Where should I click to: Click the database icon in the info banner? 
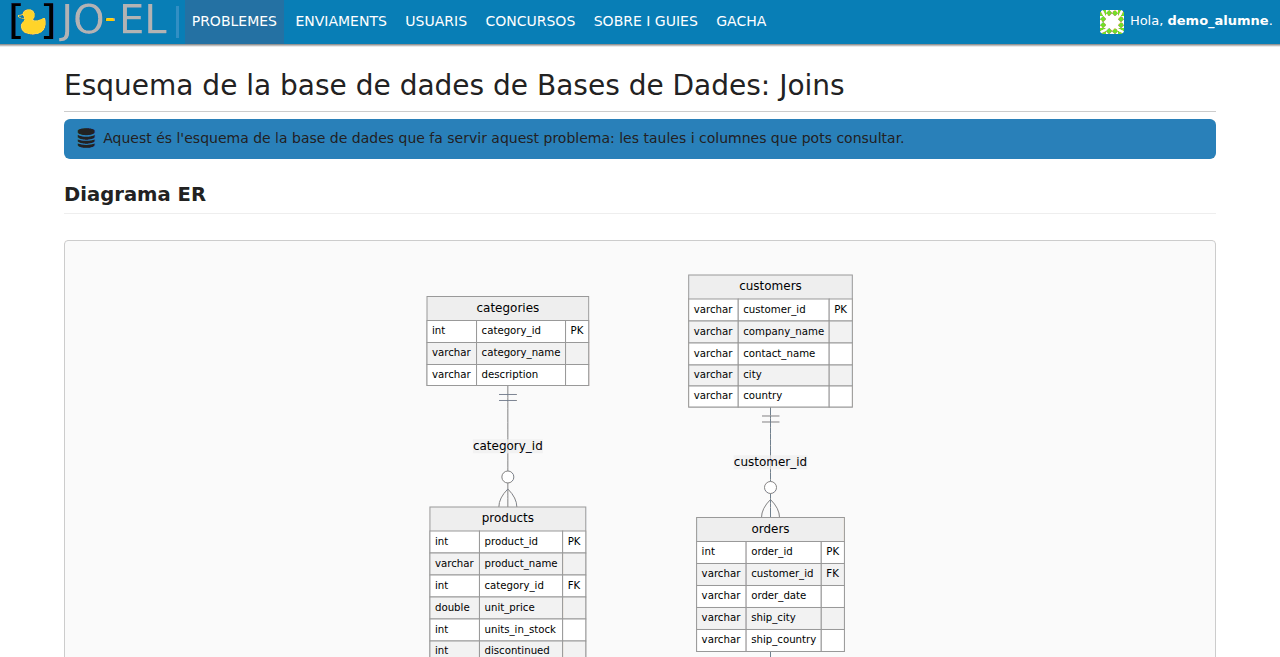click(x=86, y=139)
